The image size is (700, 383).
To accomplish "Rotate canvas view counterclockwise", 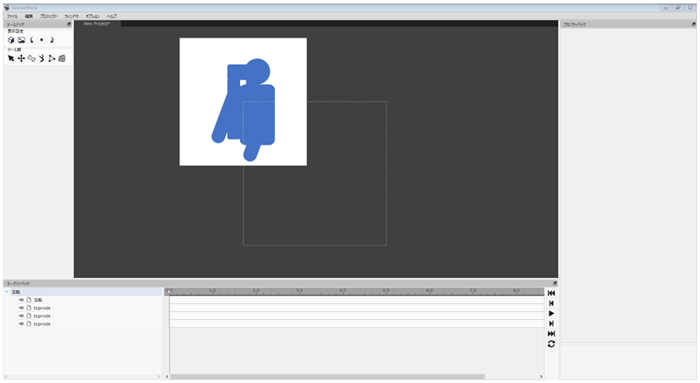I will (32, 40).
